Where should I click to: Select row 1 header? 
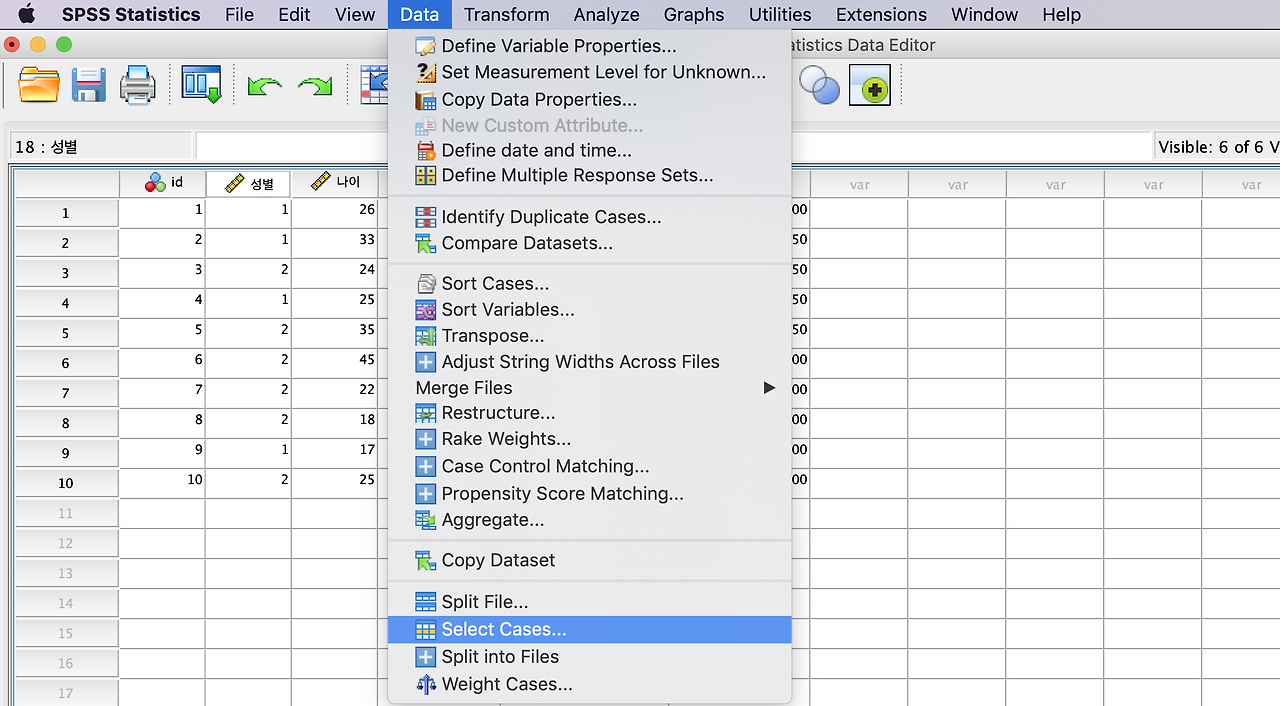[x=66, y=213]
